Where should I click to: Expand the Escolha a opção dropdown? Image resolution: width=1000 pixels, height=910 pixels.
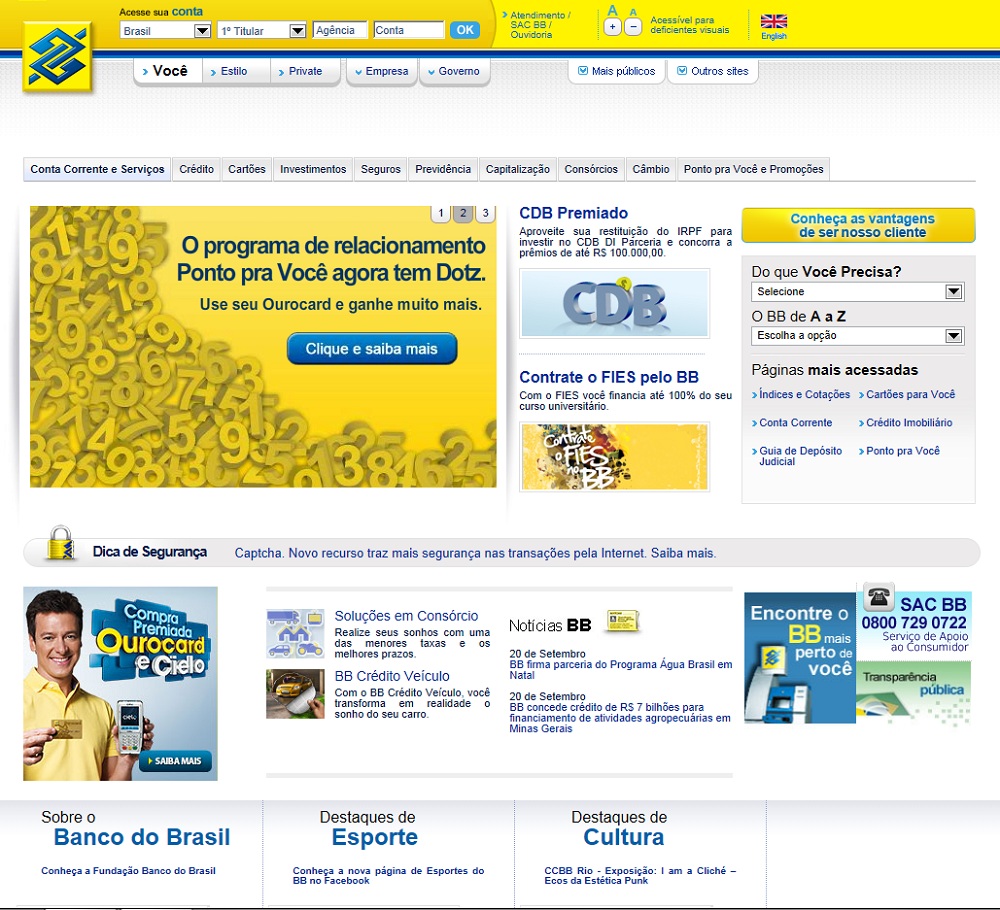pyautogui.click(x=857, y=335)
